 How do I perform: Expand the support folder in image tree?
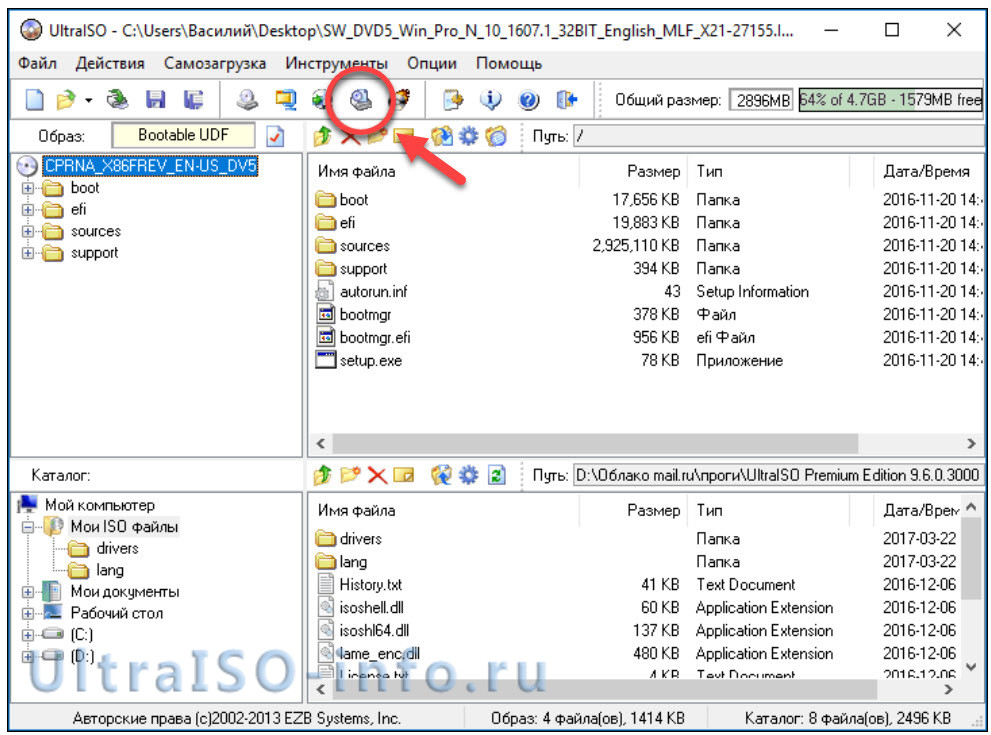pos(28,253)
